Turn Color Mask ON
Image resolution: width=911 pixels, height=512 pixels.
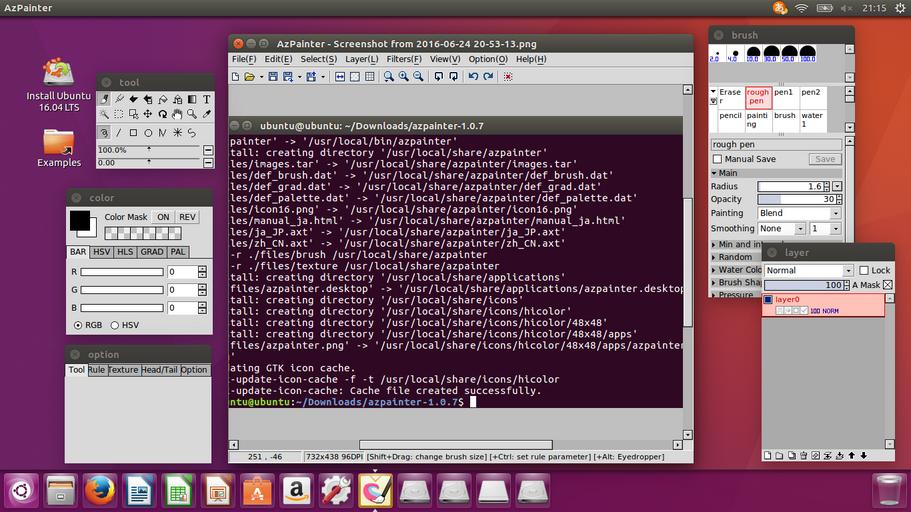[163, 217]
